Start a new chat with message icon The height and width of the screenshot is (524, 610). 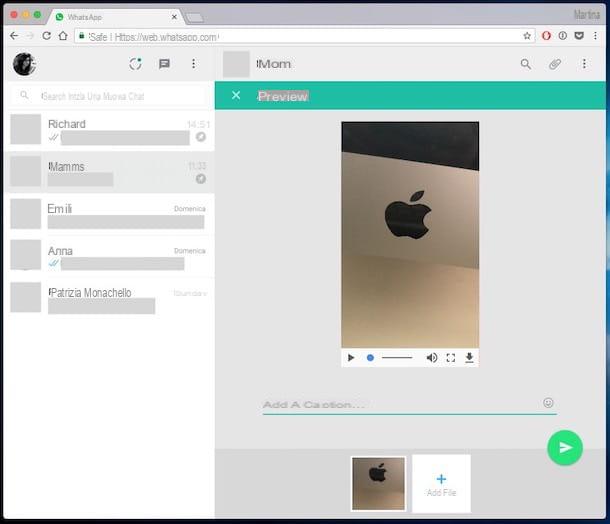point(164,64)
